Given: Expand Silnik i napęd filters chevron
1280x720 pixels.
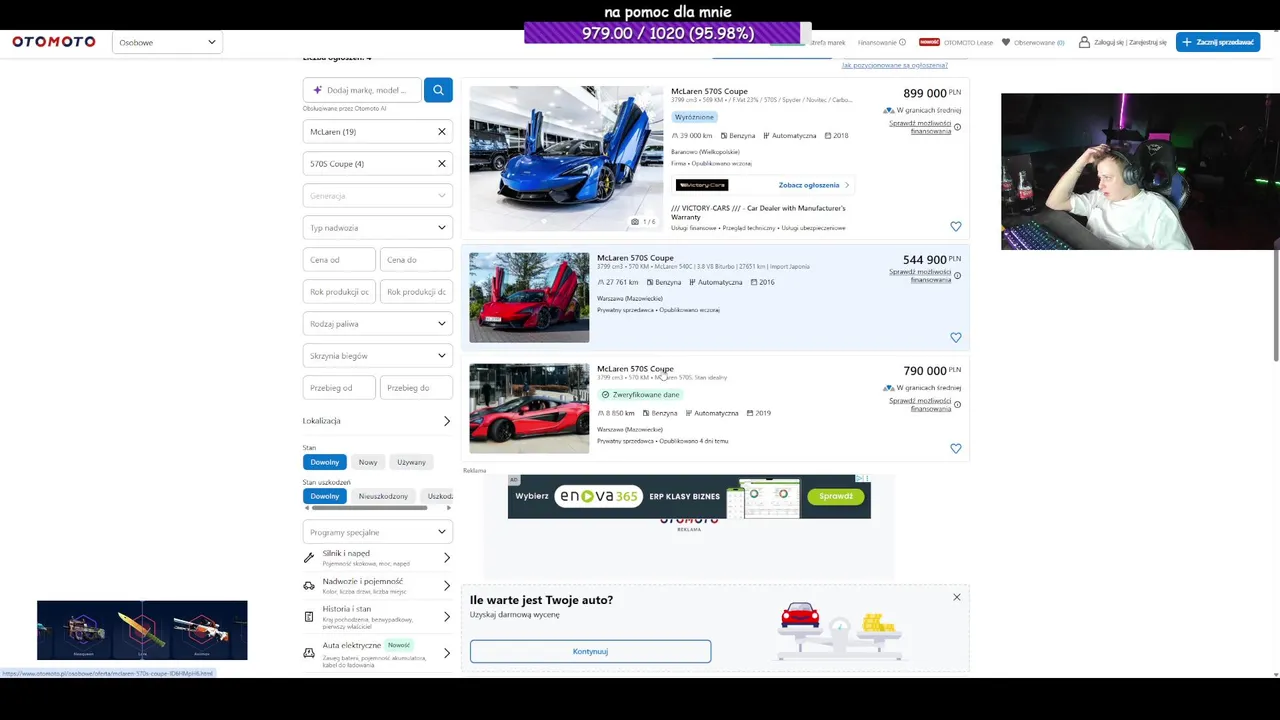Looking at the screenshot, I should click(446, 558).
